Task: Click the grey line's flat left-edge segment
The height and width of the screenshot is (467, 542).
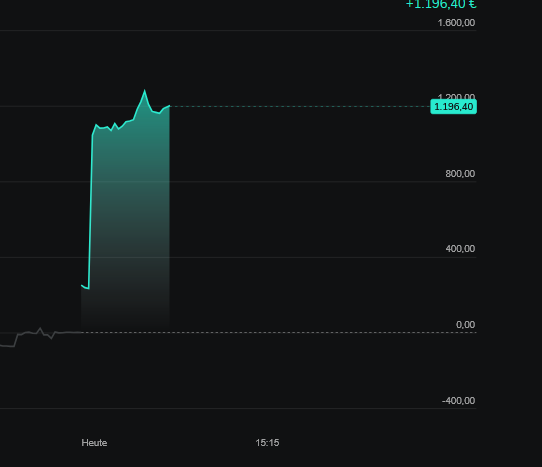Action: (7, 346)
